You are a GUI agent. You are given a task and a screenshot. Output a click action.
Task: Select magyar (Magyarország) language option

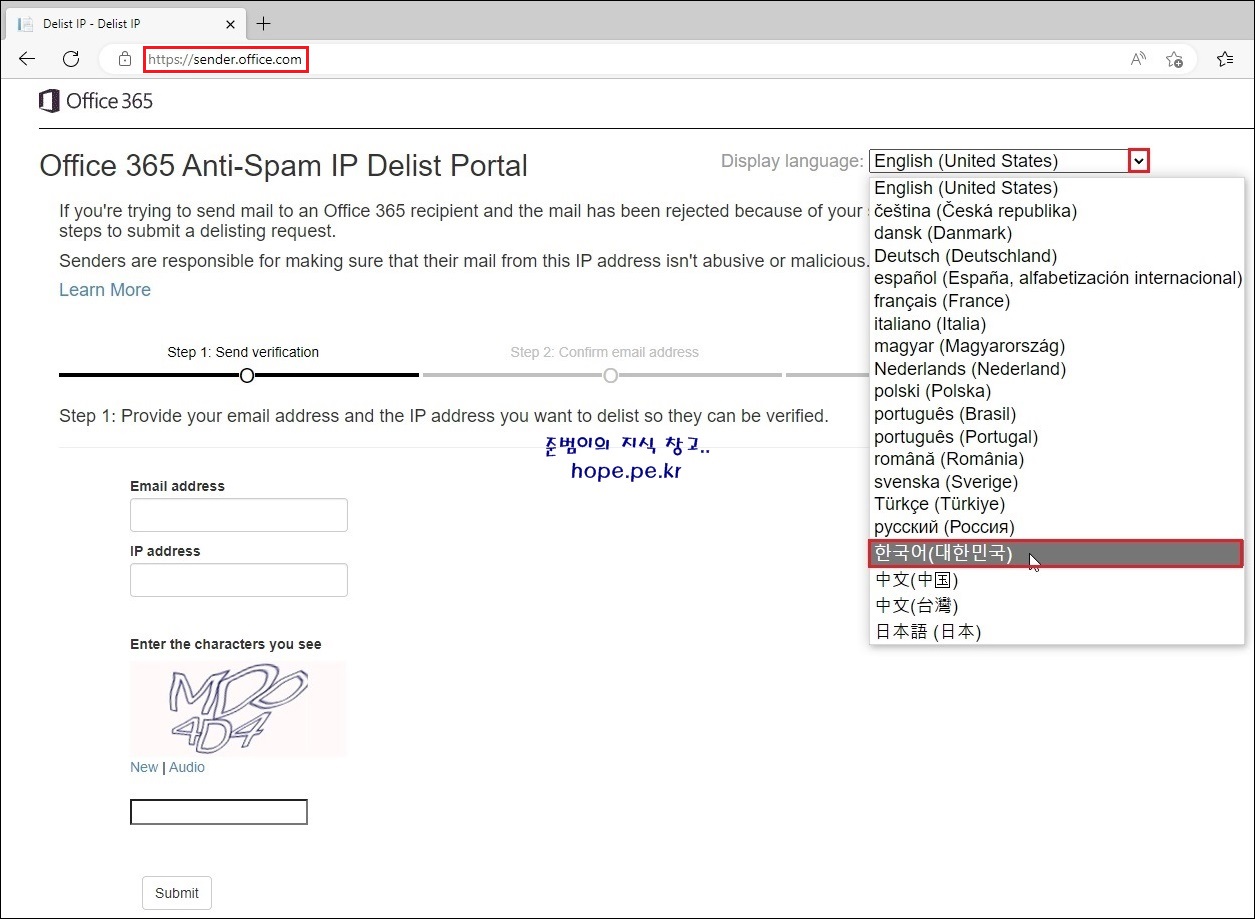[x=1057, y=346]
